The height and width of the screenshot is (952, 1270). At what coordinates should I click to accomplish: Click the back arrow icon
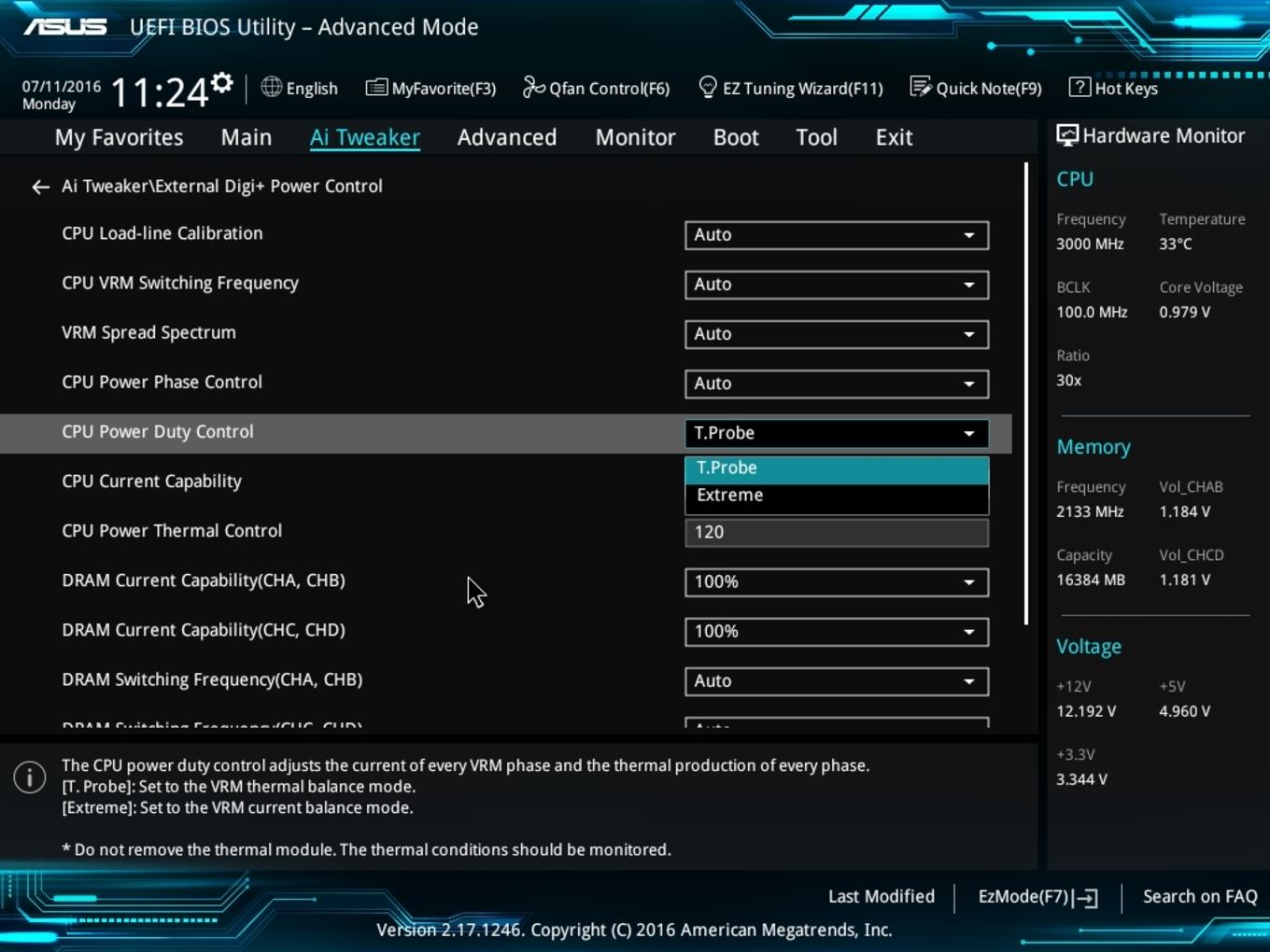[40, 188]
